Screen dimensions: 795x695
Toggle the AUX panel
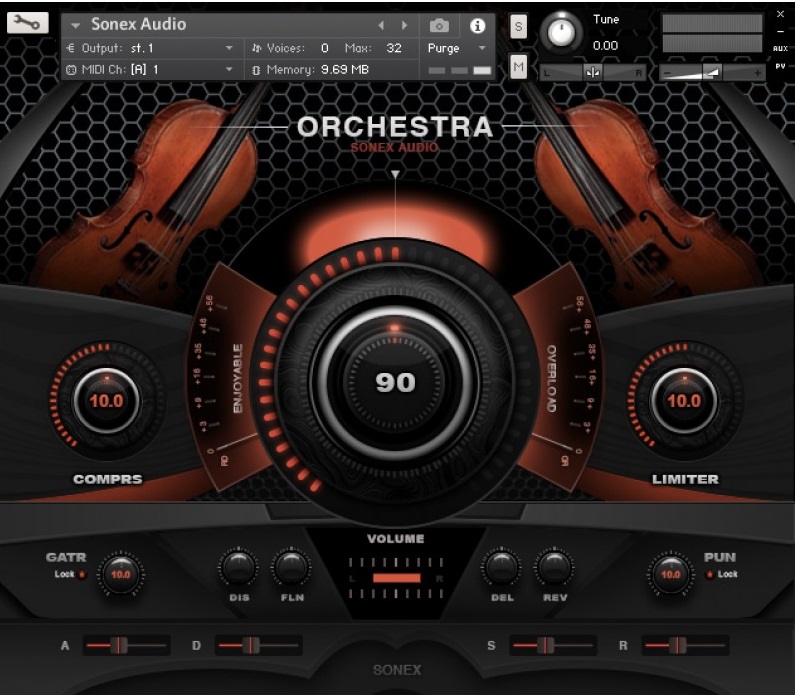780,49
